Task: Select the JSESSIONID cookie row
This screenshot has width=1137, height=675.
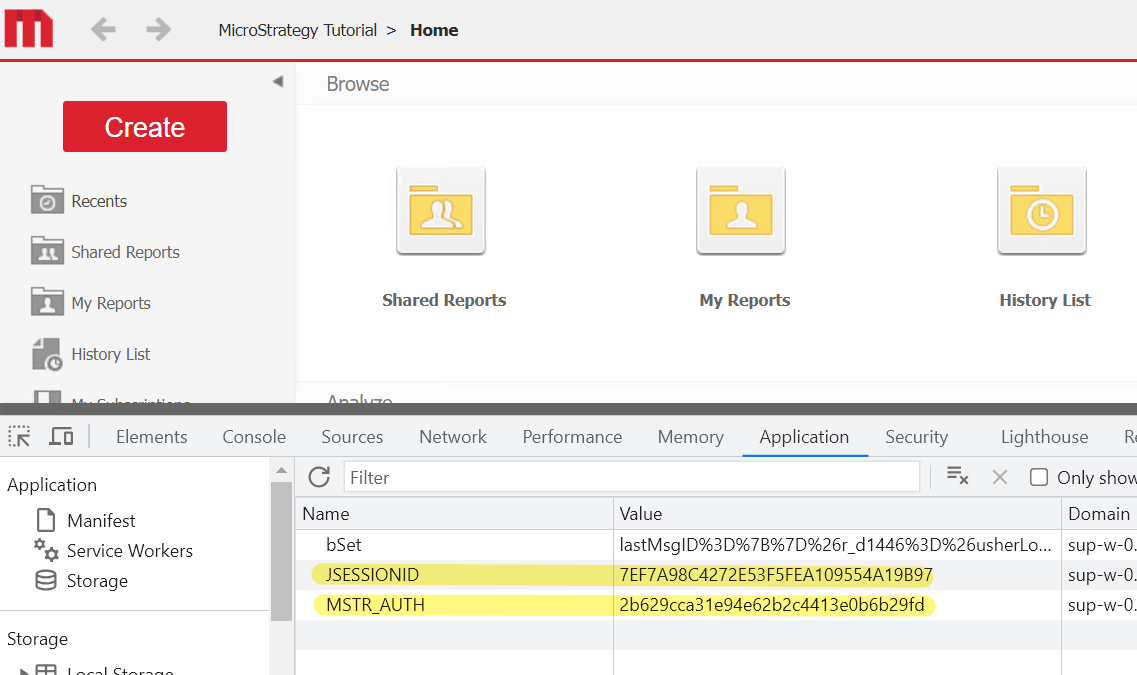Action: click(x=372, y=575)
